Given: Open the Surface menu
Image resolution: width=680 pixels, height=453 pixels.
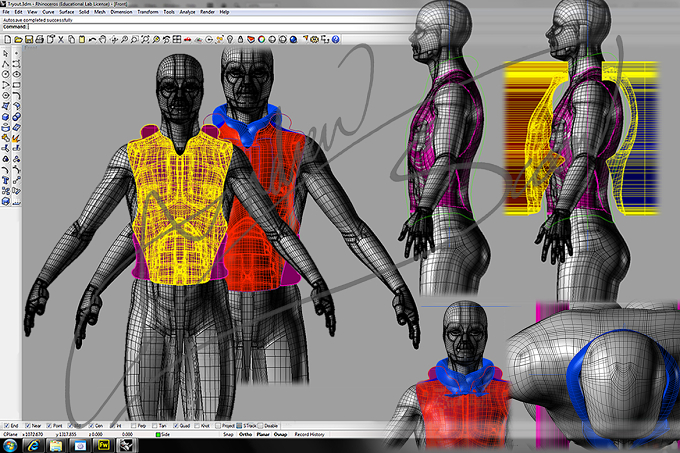Looking at the screenshot, I should coord(66,12).
